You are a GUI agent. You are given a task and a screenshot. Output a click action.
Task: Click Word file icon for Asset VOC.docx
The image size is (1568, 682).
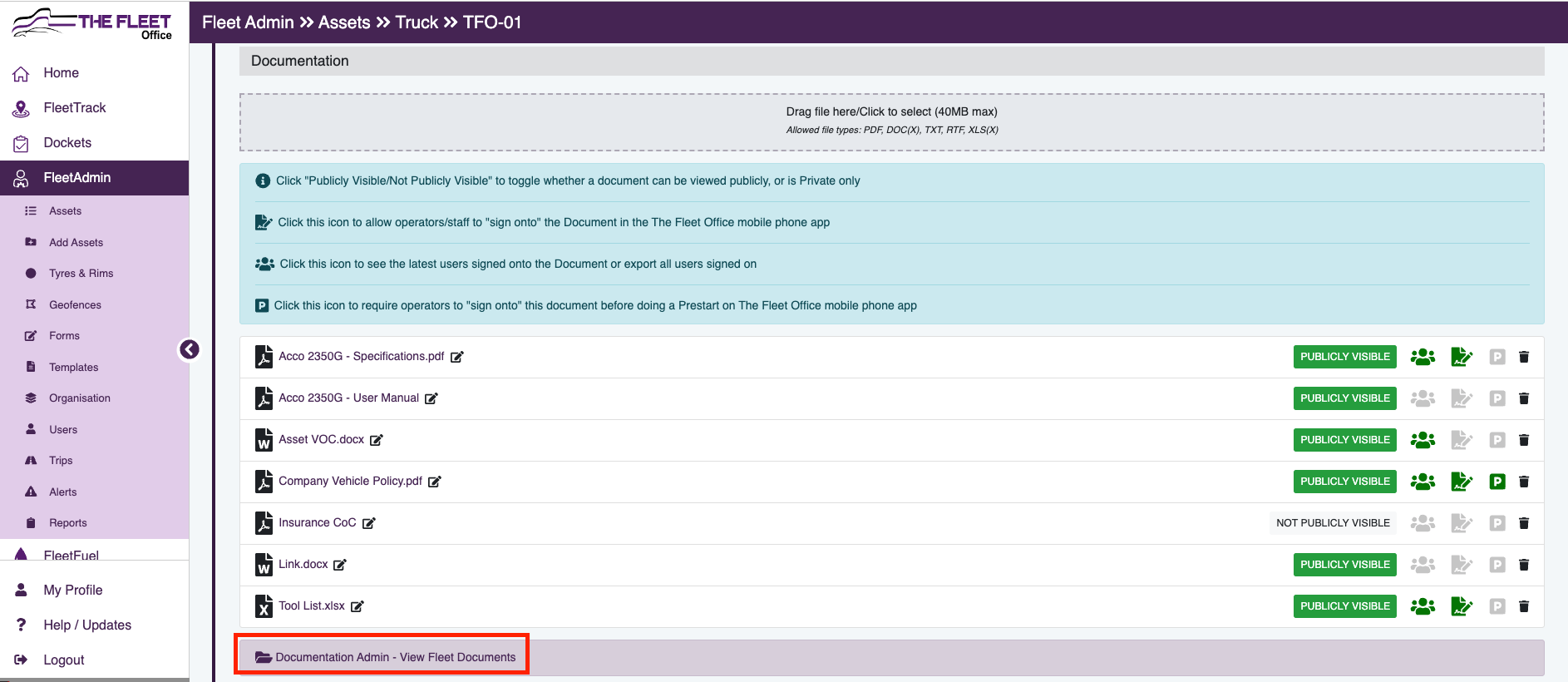pos(264,440)
